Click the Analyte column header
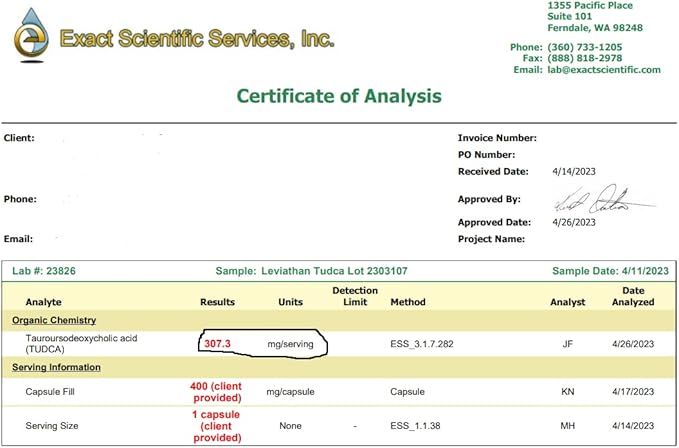Image resolution: width=679 pixels, height=448 pixels. click(x=45, y=301)
